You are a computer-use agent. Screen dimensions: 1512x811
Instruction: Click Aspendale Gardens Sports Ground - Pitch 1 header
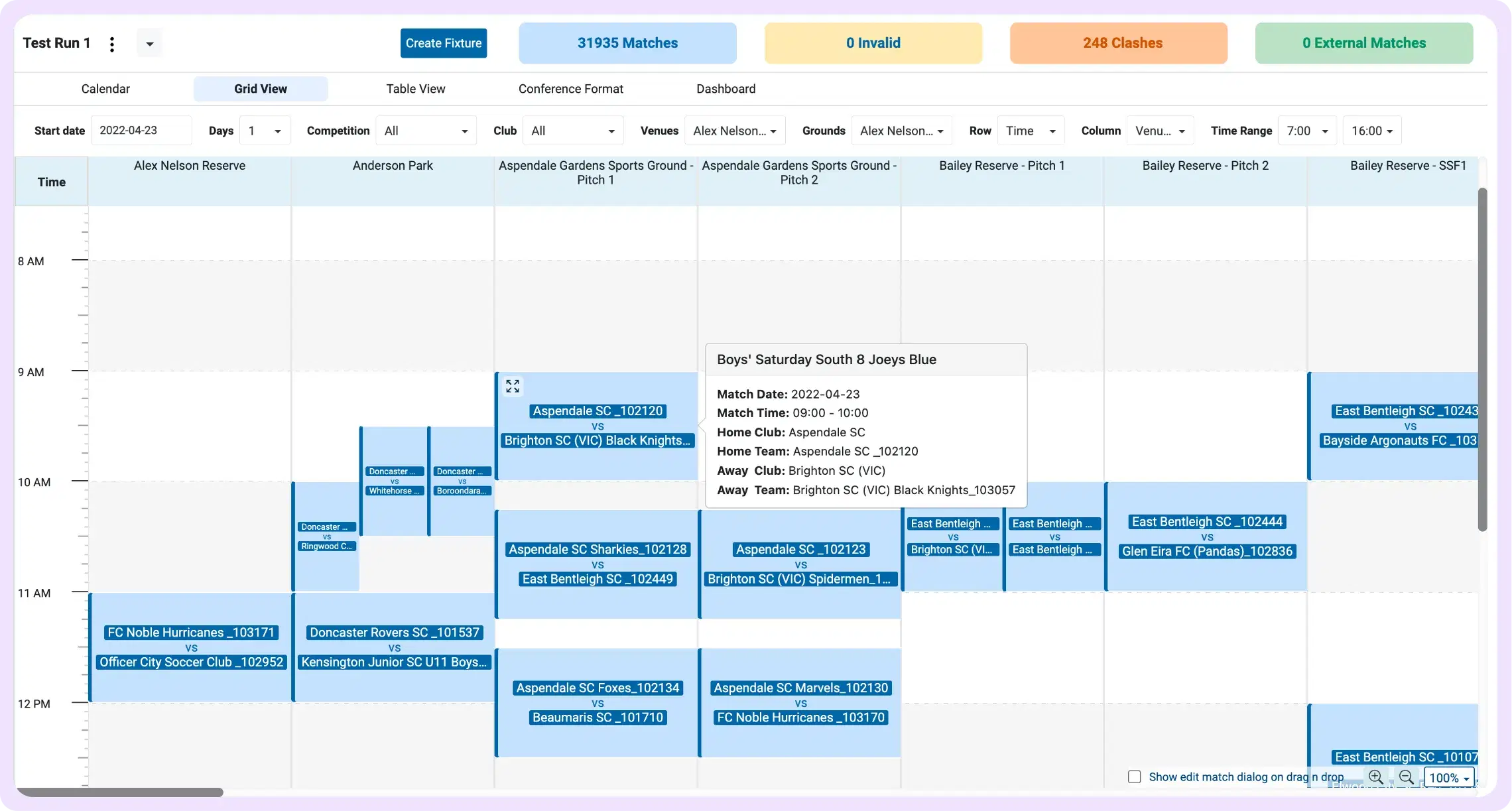(596, 180)
